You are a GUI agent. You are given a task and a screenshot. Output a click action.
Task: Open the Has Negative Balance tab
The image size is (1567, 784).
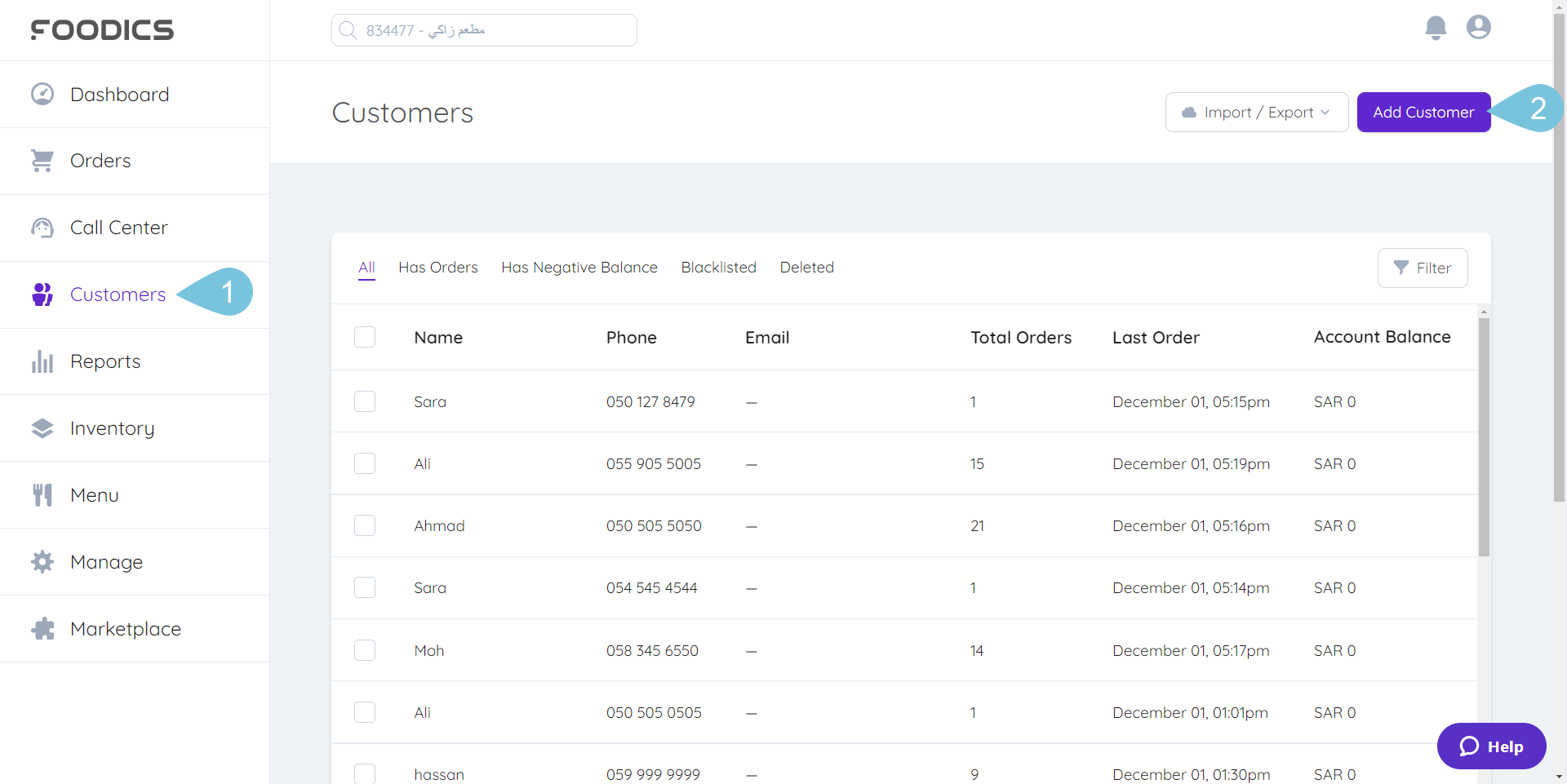click(579, 267)
